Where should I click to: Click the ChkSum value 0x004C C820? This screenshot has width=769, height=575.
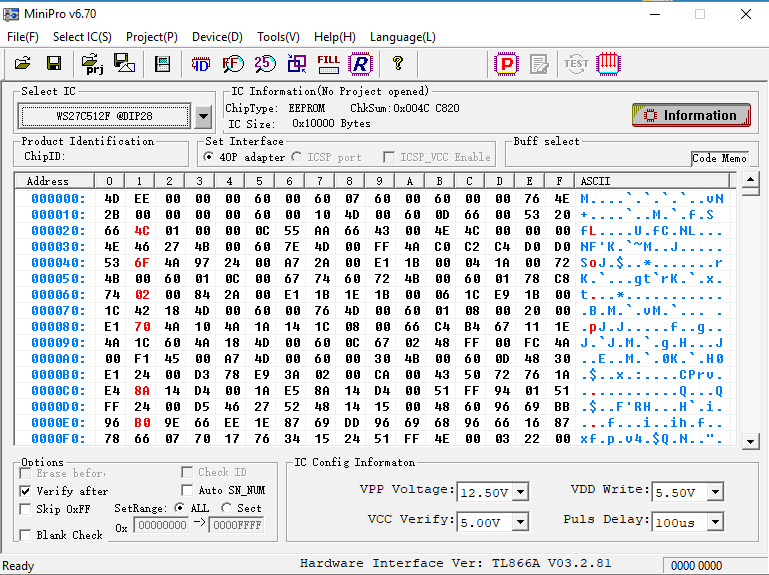[426, 108]
